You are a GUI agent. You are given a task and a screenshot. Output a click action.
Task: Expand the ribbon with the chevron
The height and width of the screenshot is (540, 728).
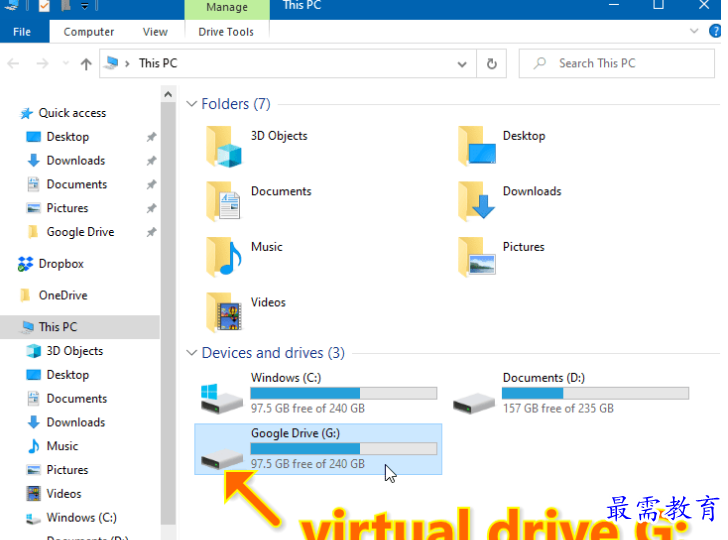(694, 31)
